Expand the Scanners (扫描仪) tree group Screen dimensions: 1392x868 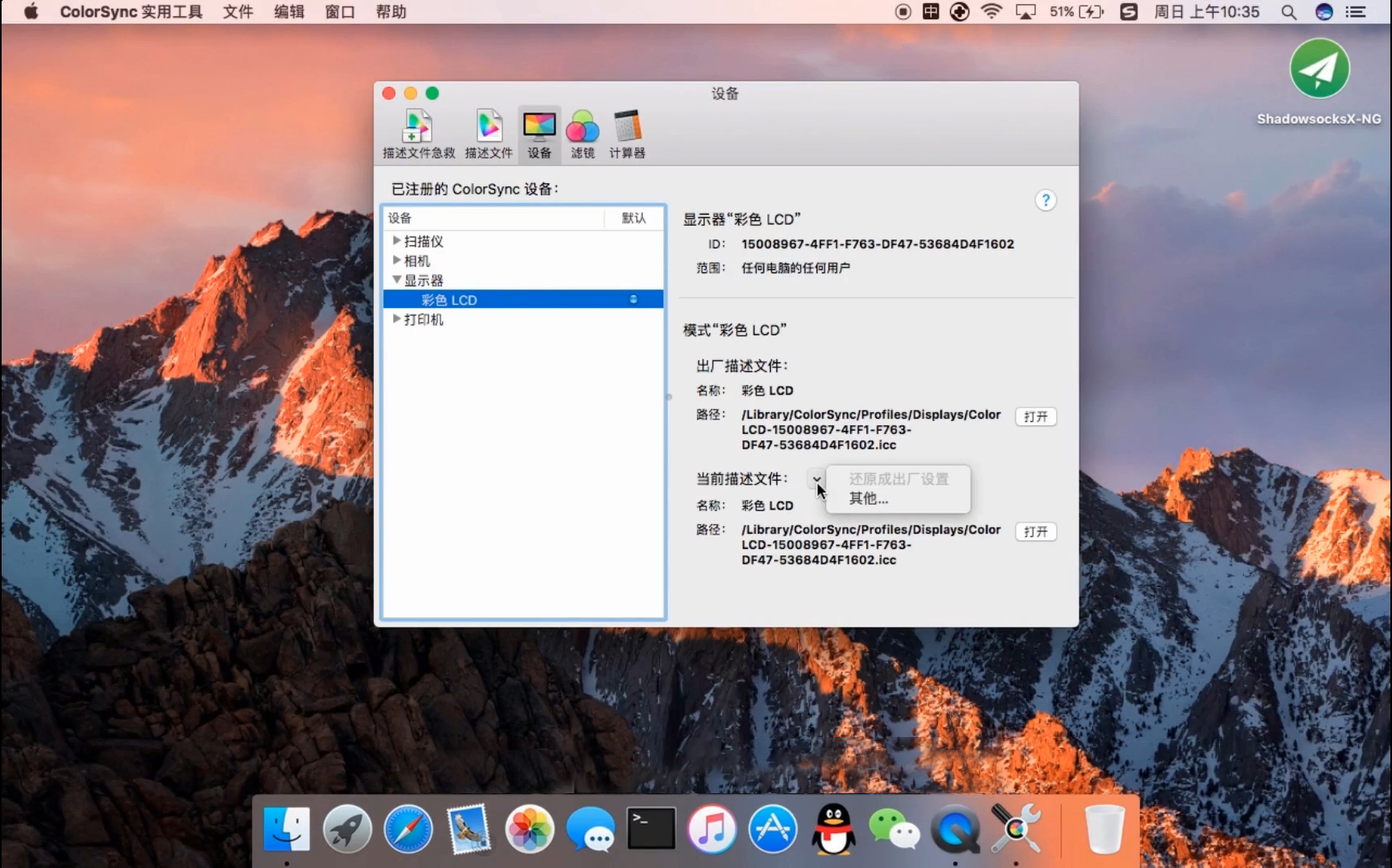click(396, 240)
